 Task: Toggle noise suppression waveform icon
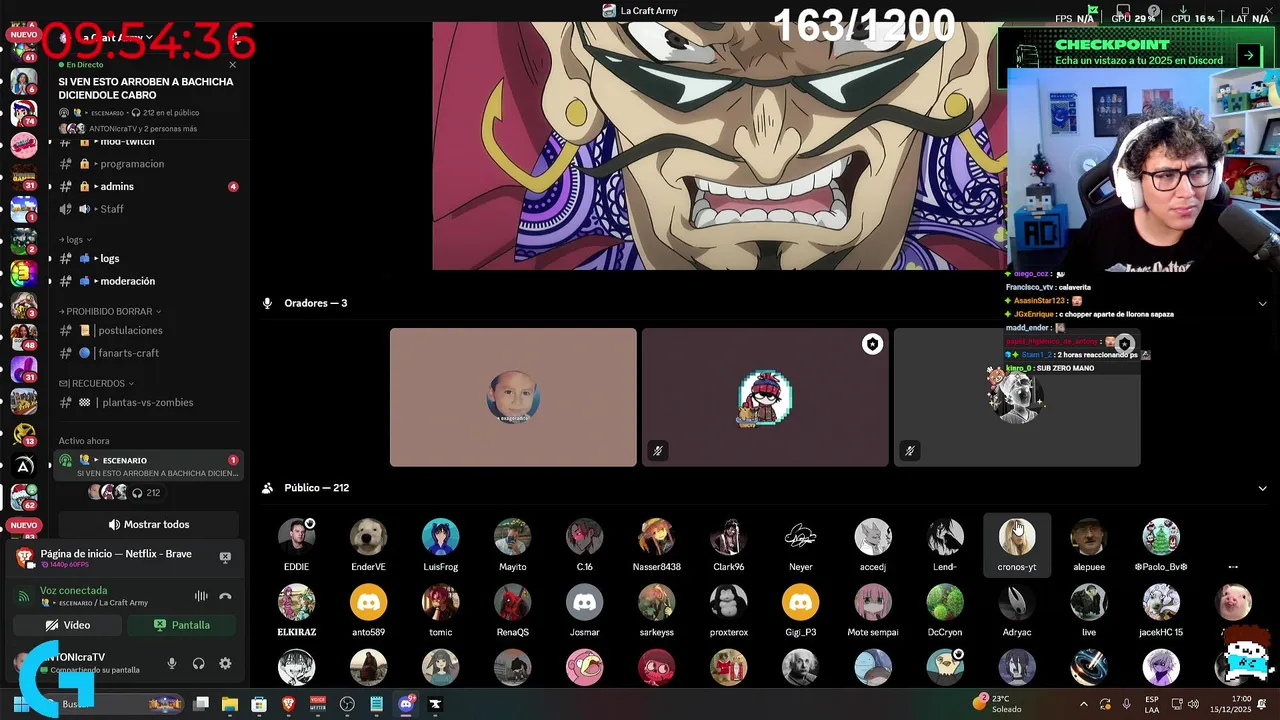click(x=201, y=596)
